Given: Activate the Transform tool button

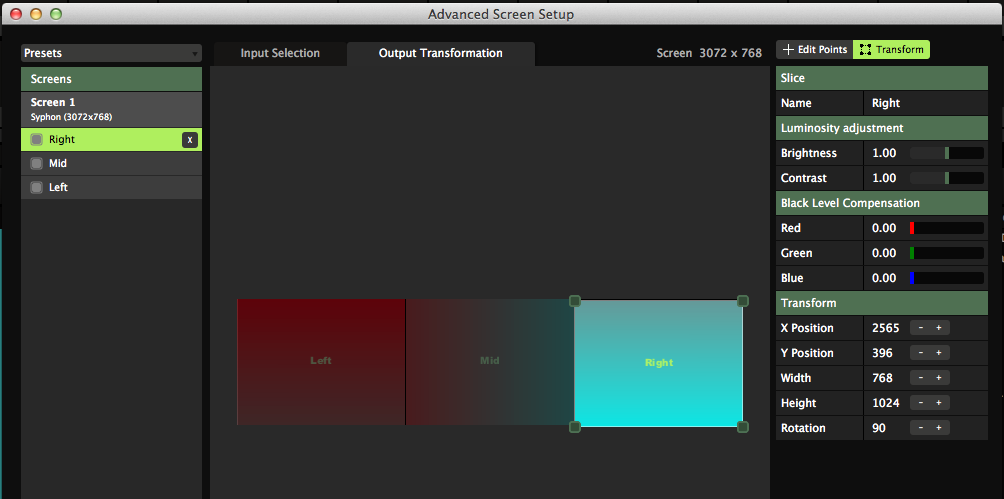Looking at the screenshot, I should pyautogui.click(x=891, y=50).
